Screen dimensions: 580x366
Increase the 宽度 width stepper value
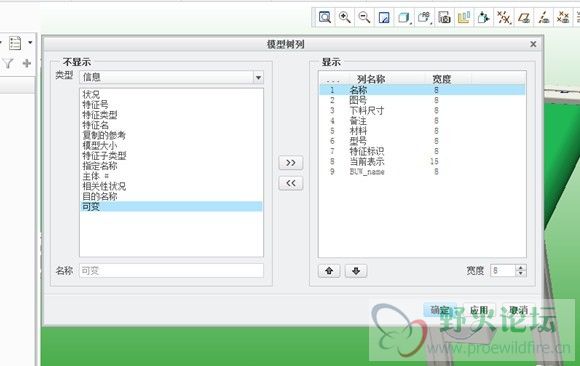(x=521, y=268)
